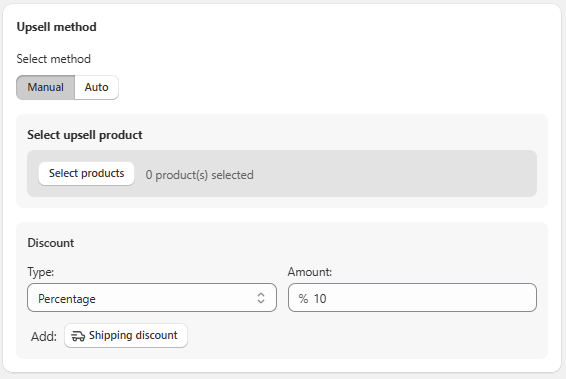Add a Shipping discount
Screen dimensions: 566x379
tap(126, 336)
